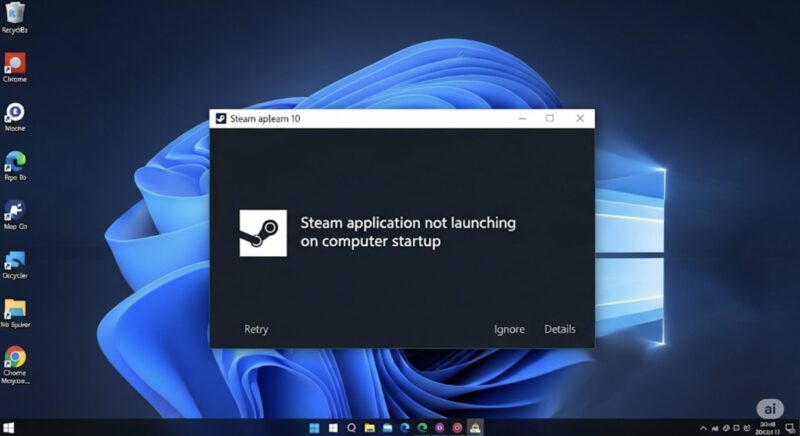
Task: Select the Recycle Bin desktop icon
Action: (x=15, y=18)
